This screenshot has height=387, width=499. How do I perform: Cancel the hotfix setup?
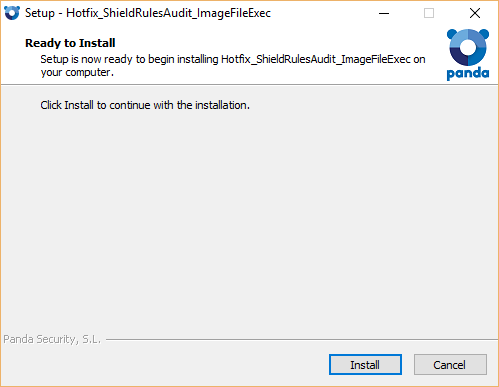[x=450, y=365]
